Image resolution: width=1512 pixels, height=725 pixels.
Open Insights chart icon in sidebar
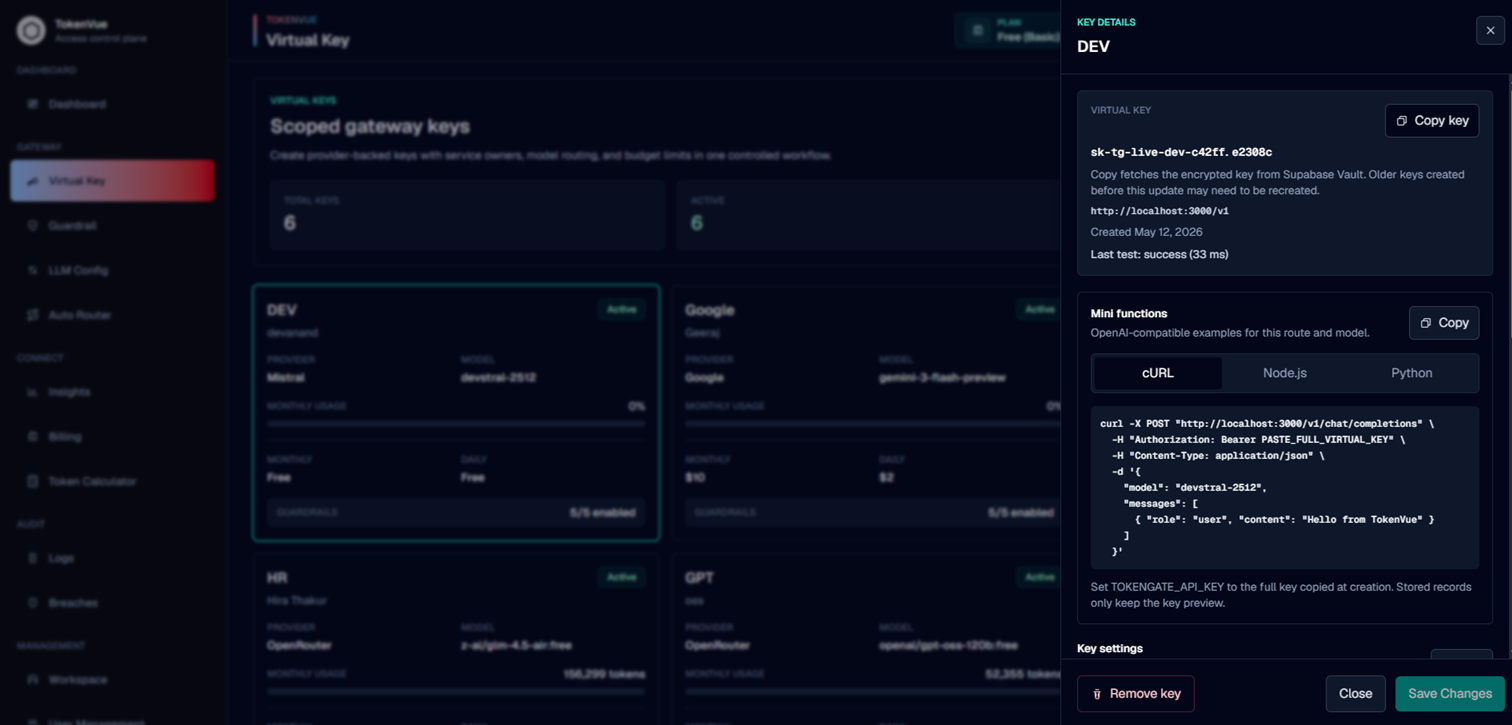[x=33, y=392]
